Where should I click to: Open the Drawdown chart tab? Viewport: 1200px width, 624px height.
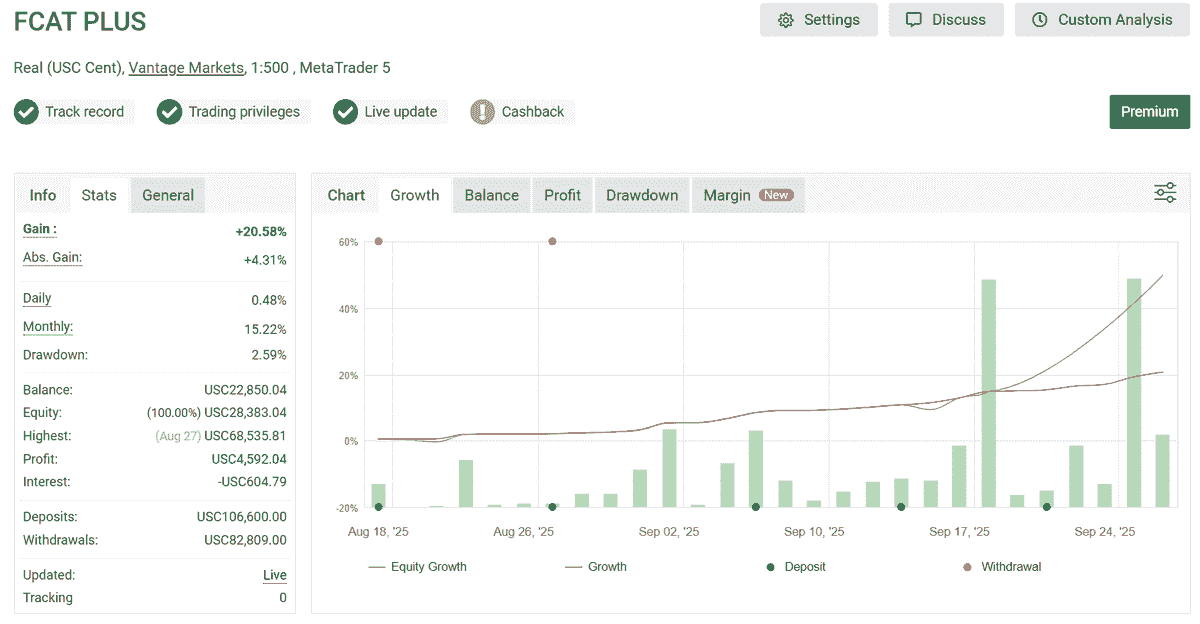pos(642,195)
